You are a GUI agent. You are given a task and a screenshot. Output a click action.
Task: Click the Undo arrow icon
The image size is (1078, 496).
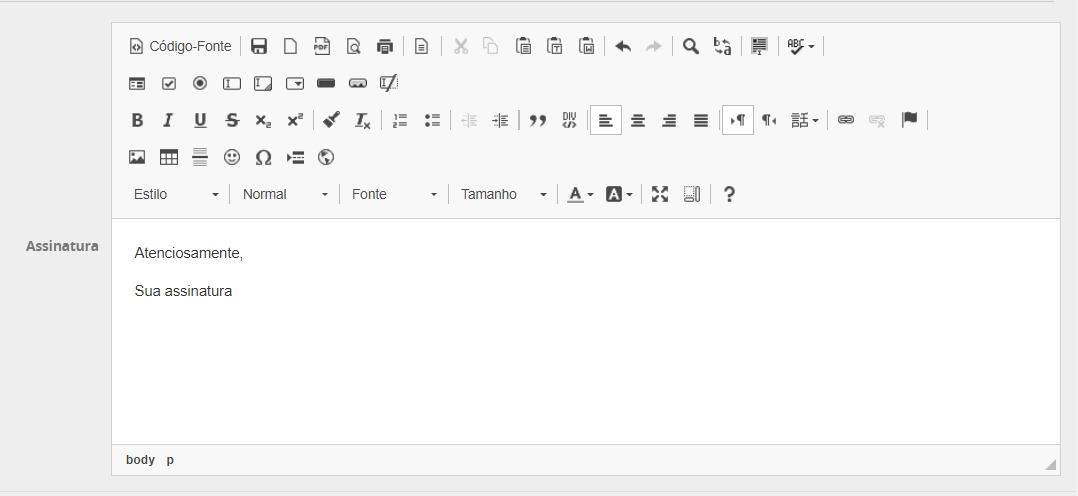click(623, 46)
